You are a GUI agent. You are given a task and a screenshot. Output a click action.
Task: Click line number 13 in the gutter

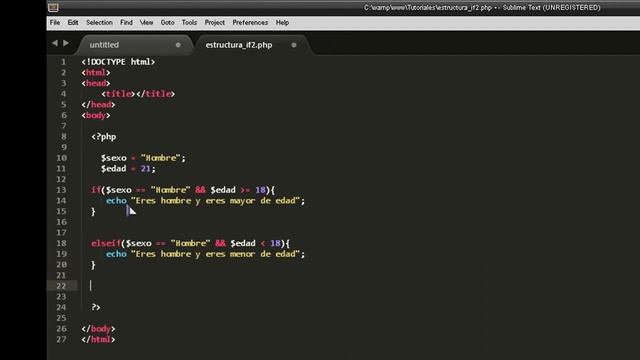pos(61,190)
